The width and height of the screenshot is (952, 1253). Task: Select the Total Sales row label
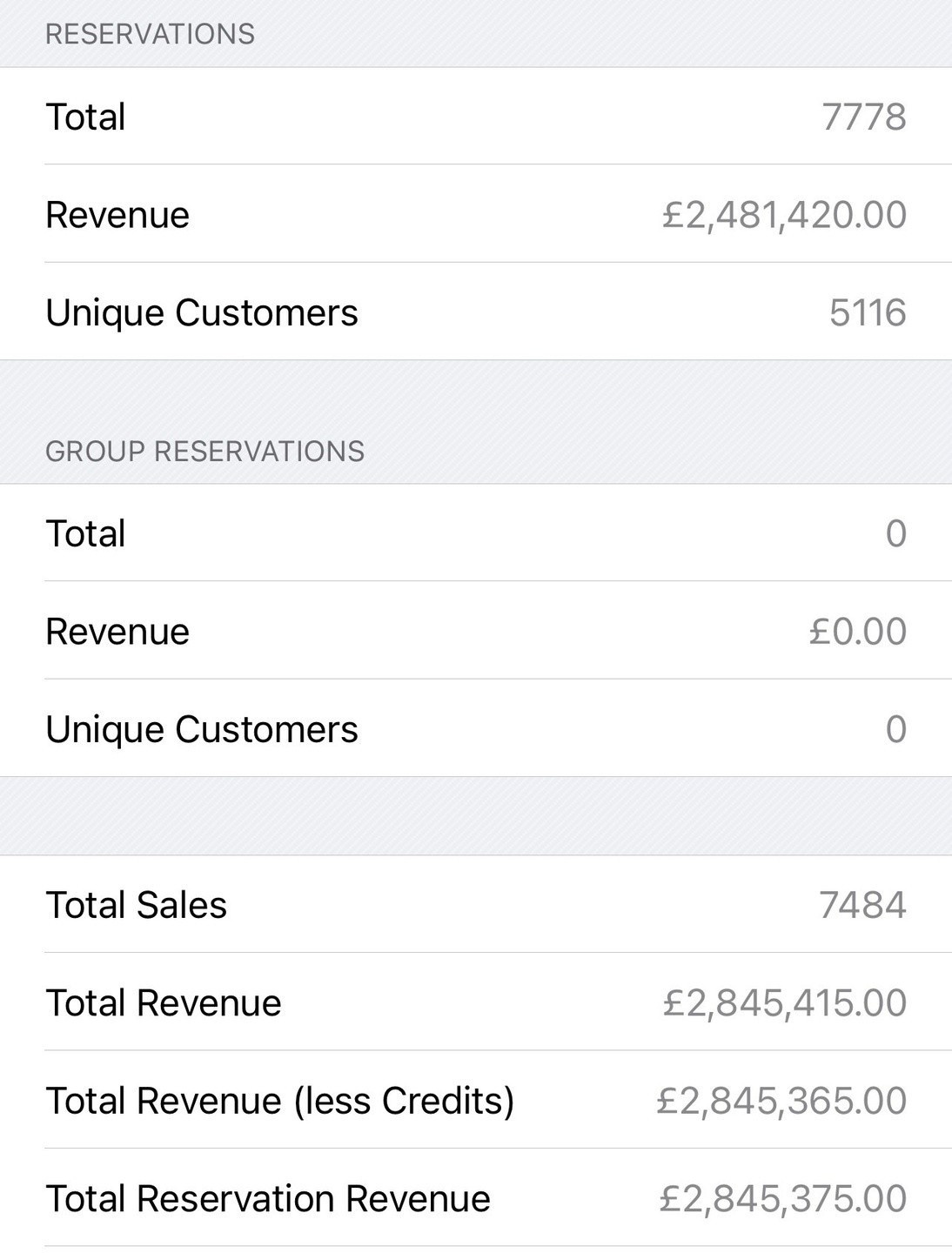pyautogui.click(x=136, y=905)
